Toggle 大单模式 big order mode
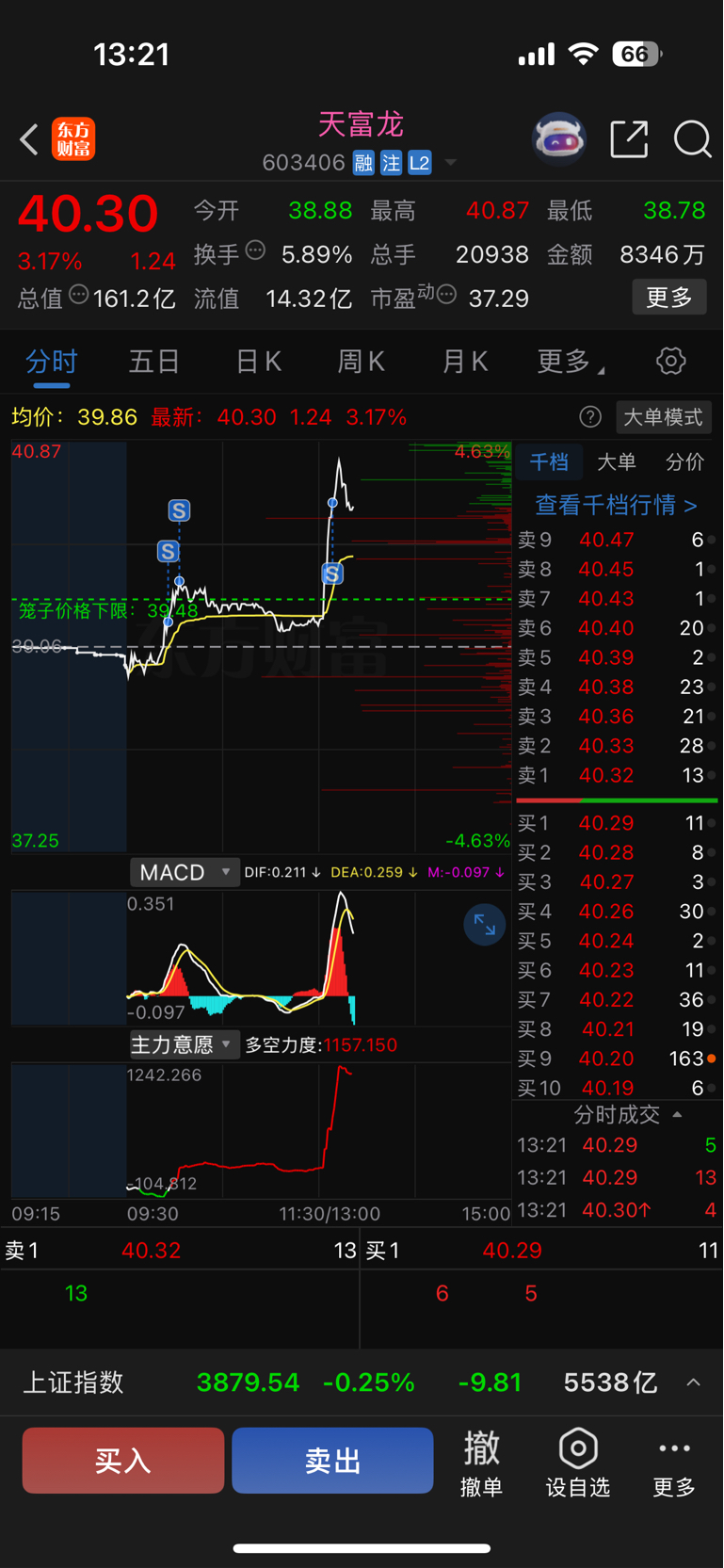The width and height of the screenshot is (724, 1568). tap(664, 417)
